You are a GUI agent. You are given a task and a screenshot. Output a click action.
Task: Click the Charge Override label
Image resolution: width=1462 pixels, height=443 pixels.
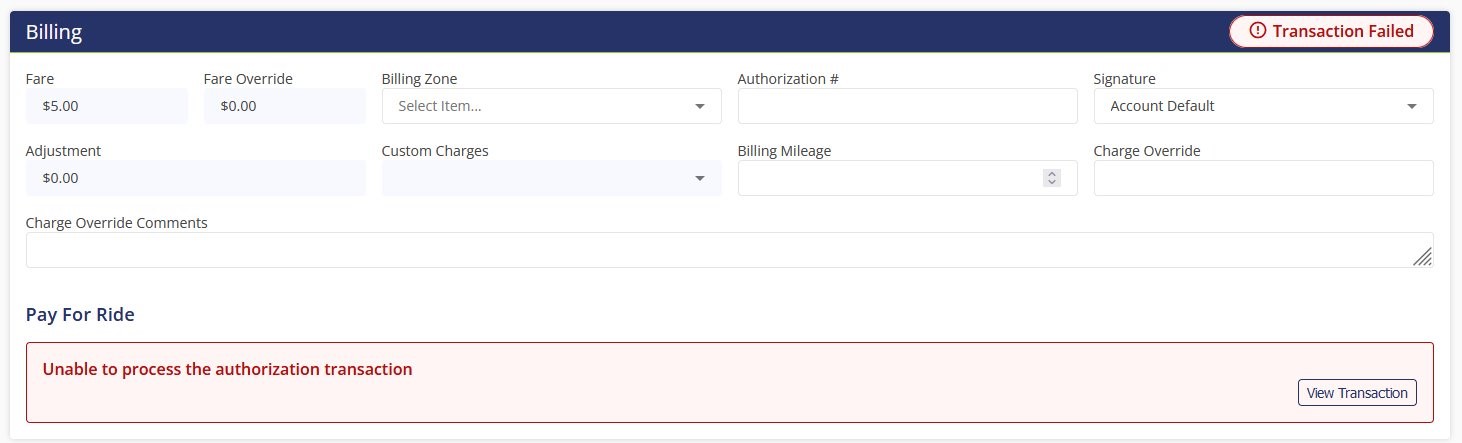(1147, 151)
